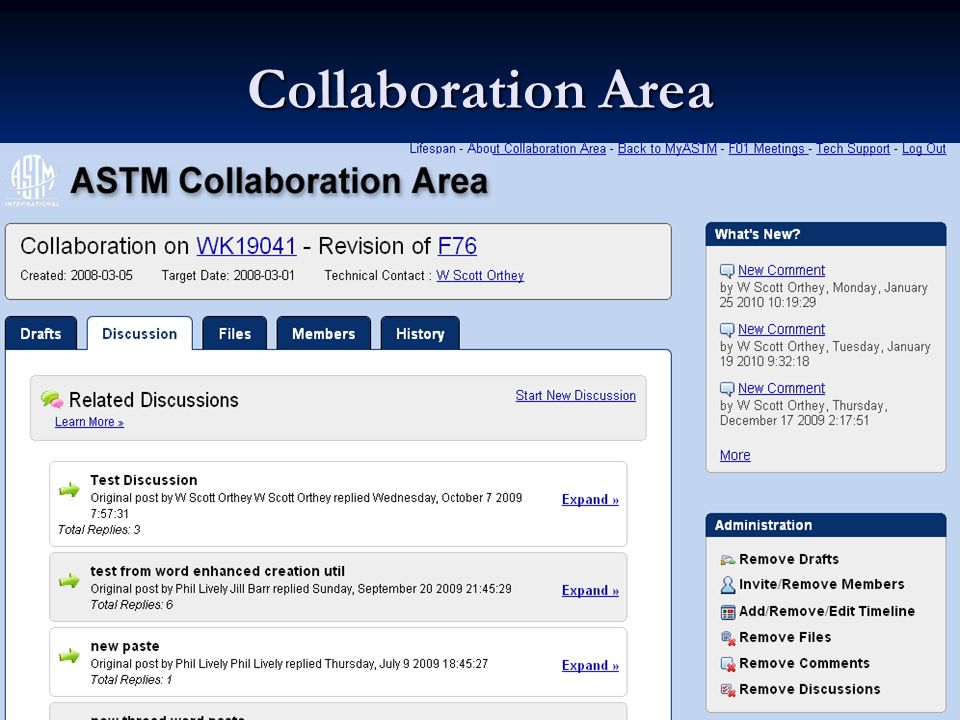Open the WK19041 work item link

coord(246,246)
